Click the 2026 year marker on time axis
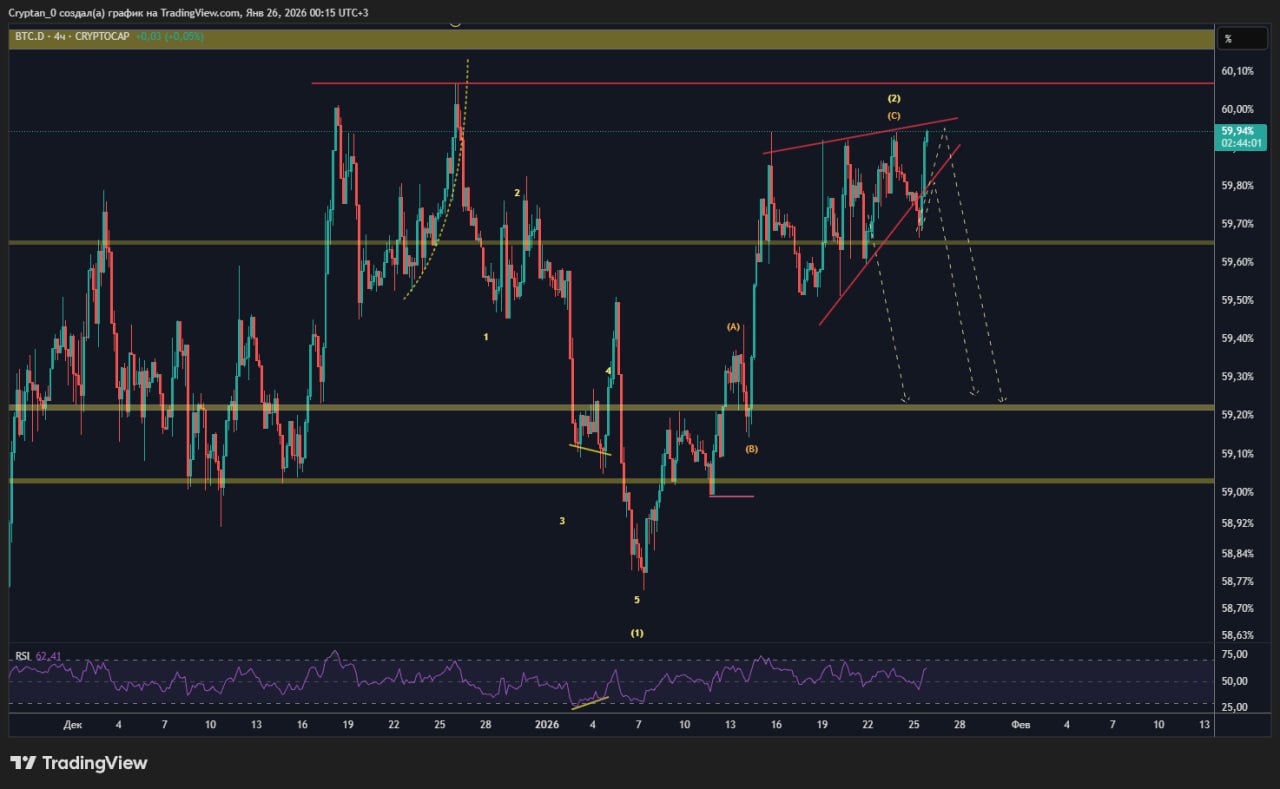The height and width of the screenshot is (789, 1280). pyautogui.click(x=546, y=724)
